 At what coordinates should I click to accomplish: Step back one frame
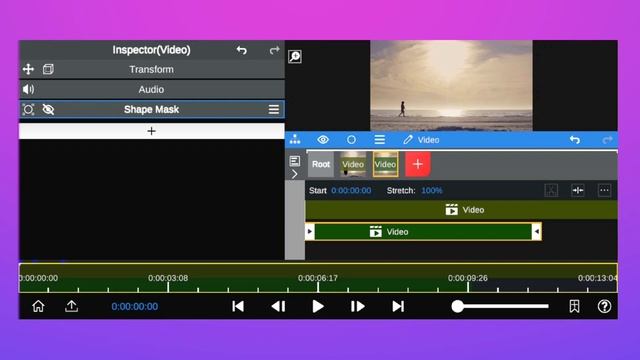[x=278, y=306]
